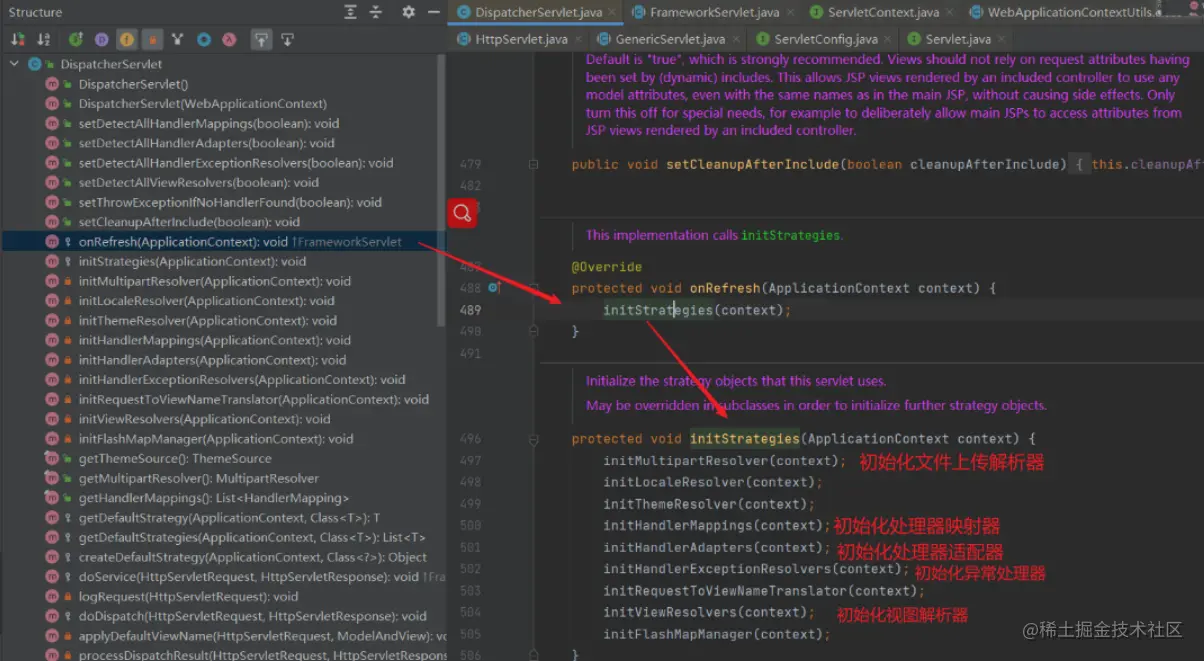The height and width of the screenshot is (661, 1204).
Task: Click method icon beside doDispatch
Action: click(52, 616)
